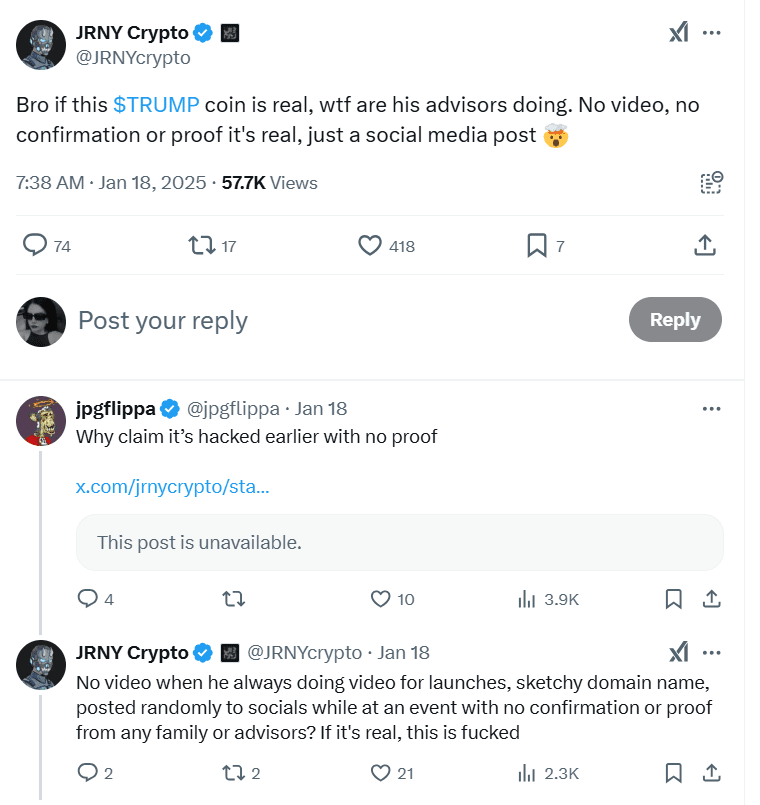
Task: Repost JRNY Crypto's reply with 2 reposts
Action: point(232,772)
